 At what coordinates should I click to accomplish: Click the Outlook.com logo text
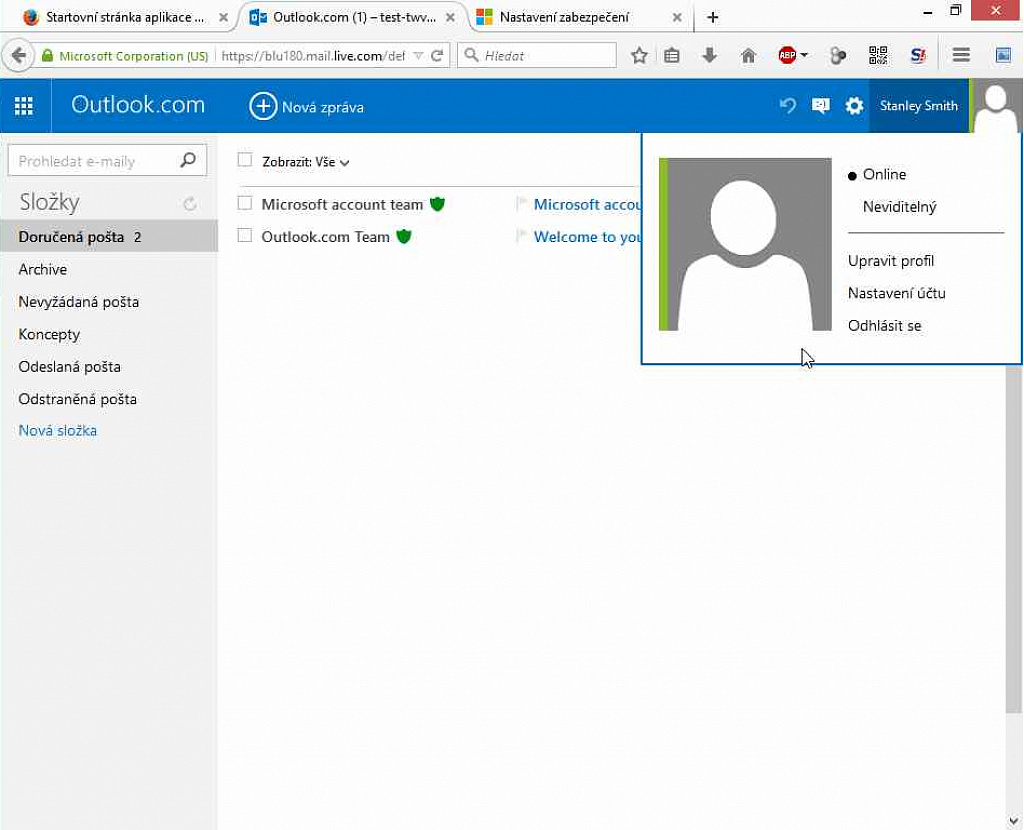(x=138, y=104)
